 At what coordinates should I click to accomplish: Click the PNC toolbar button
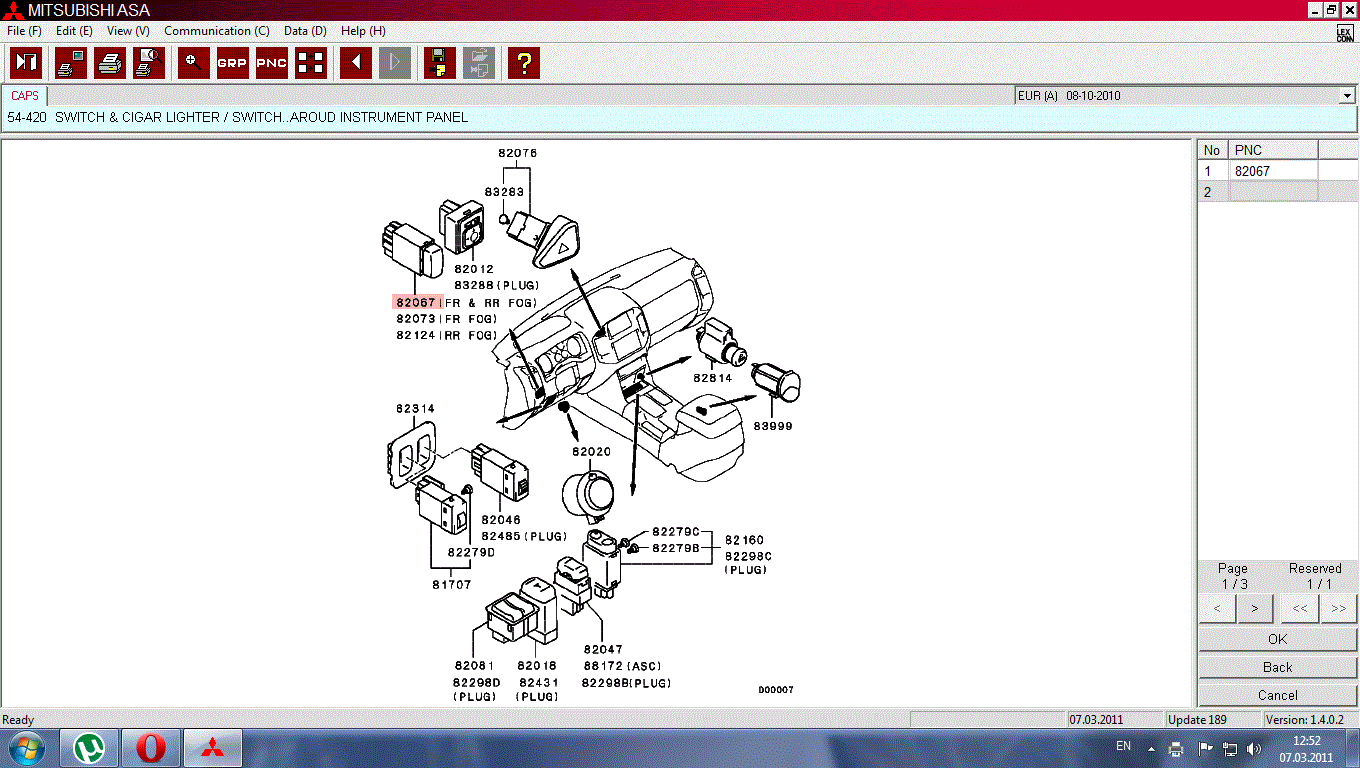(x=271, y=63)
